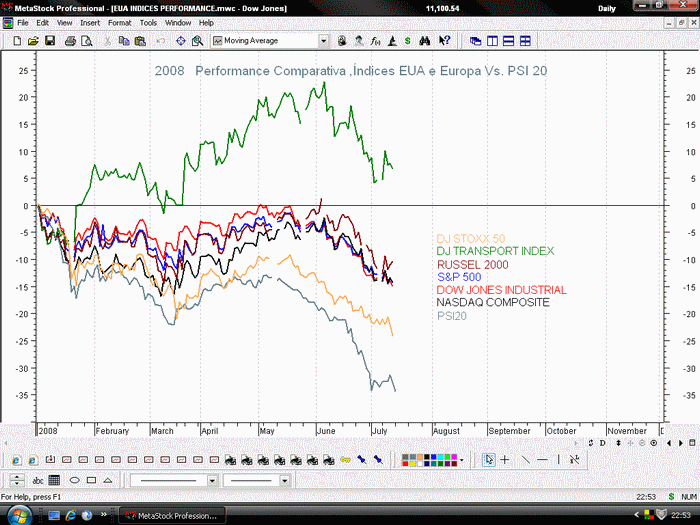Select the diagonal trendline tool

coord(525,460)
